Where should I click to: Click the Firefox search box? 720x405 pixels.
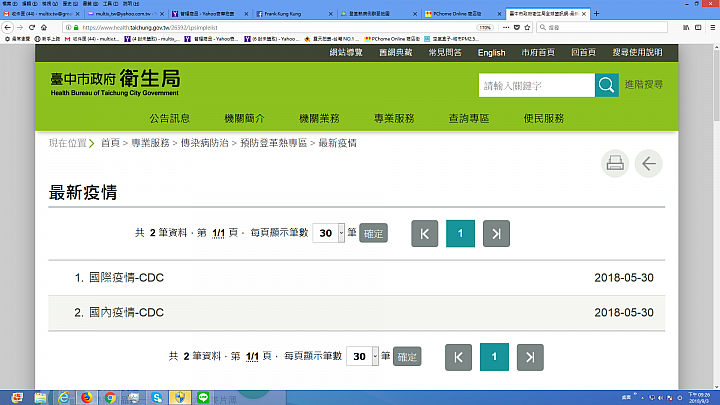[x=602, y=28]
